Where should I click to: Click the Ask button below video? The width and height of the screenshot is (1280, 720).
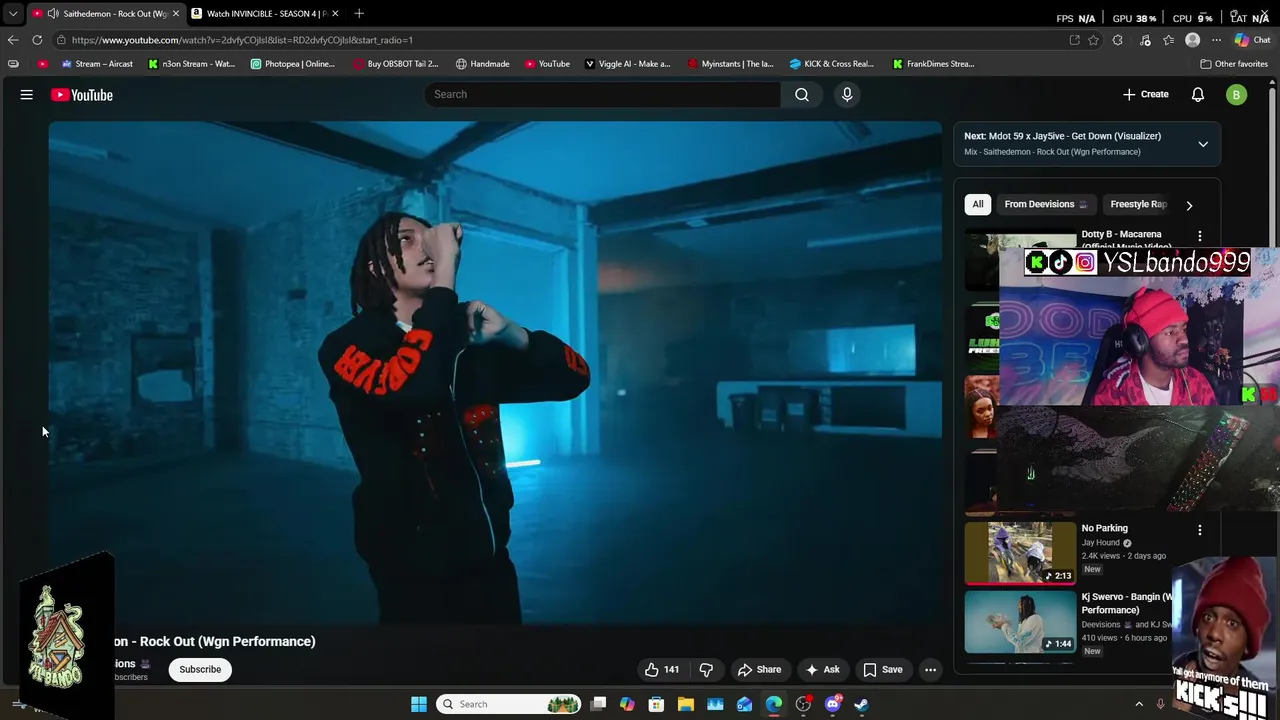[x=822, y=670]
